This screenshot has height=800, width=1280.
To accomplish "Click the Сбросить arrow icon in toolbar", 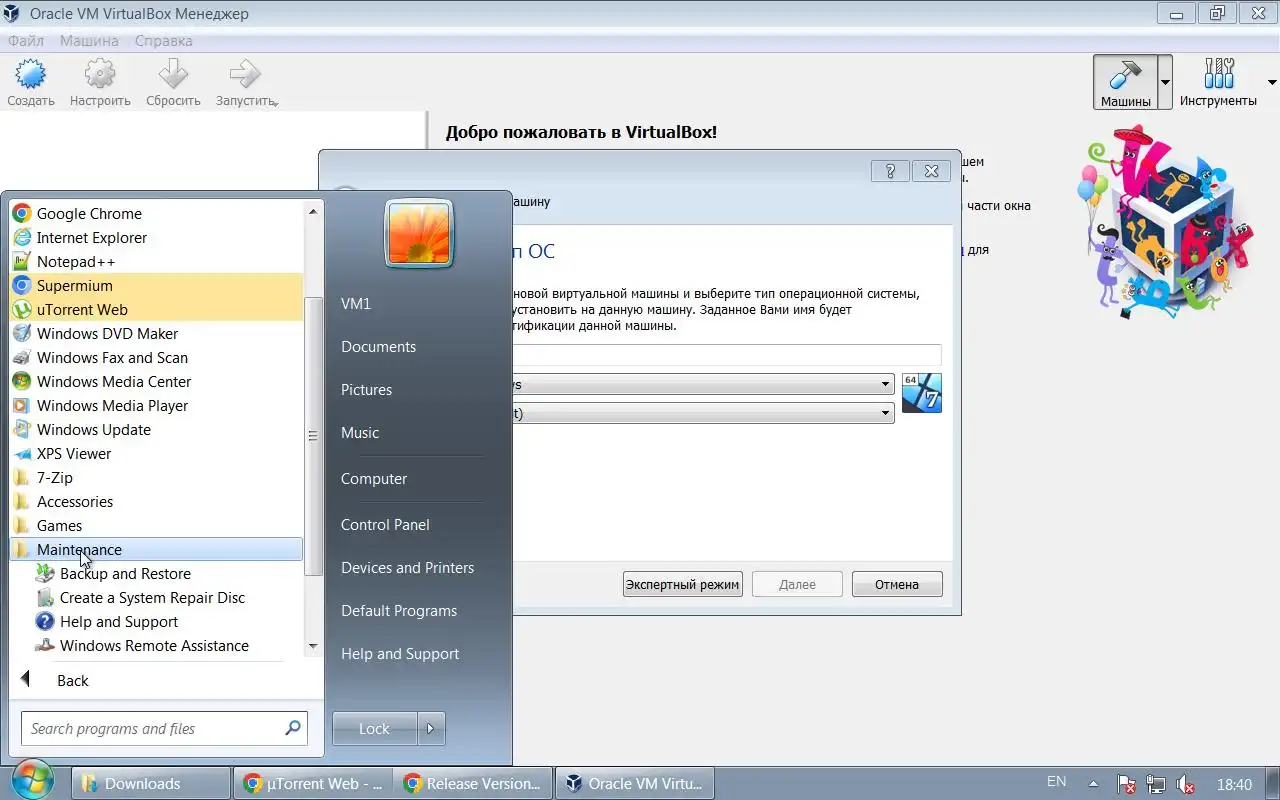I will coord(173,82).
